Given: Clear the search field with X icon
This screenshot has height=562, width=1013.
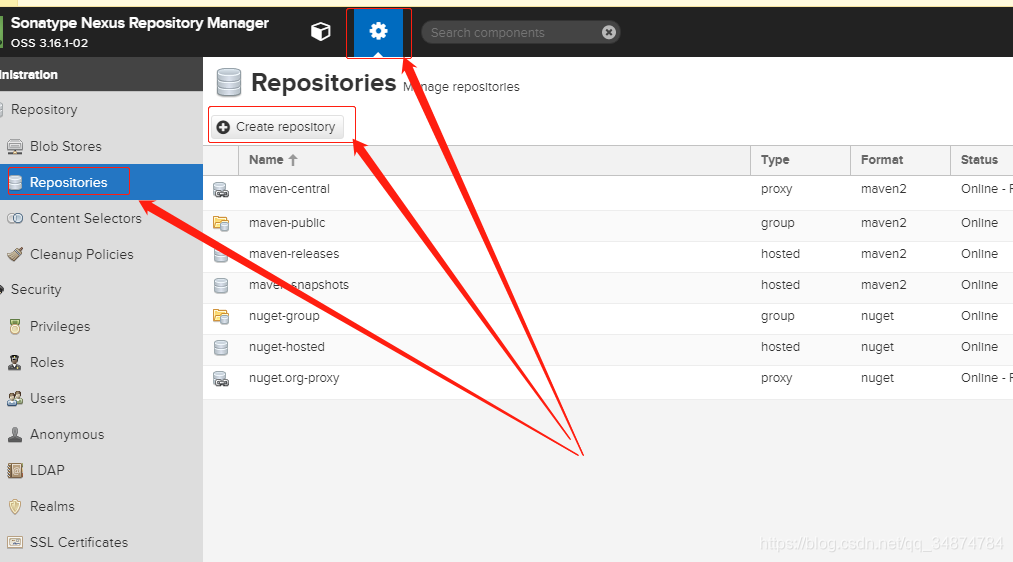Looking at the screenshot, I should (x=609, y=32).
